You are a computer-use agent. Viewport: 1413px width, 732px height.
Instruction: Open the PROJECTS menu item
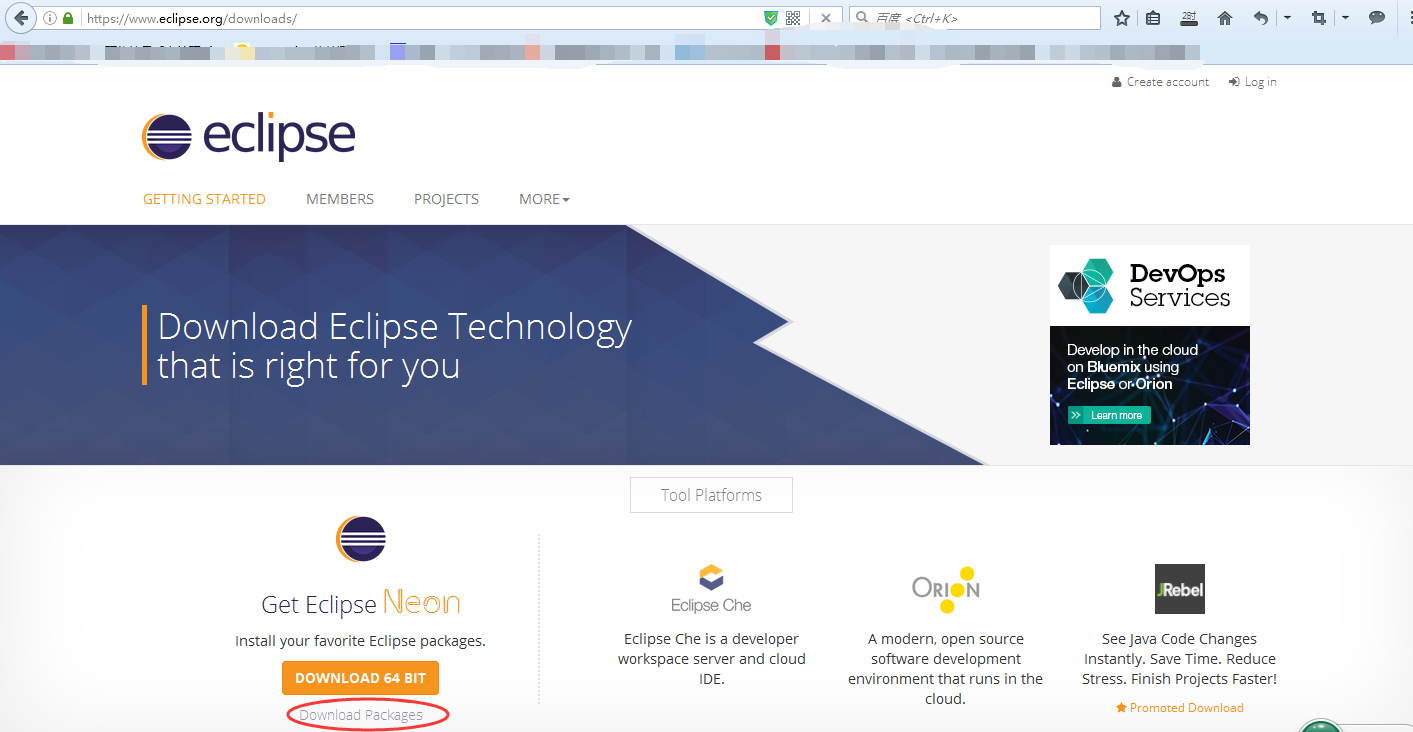[446, 199]
